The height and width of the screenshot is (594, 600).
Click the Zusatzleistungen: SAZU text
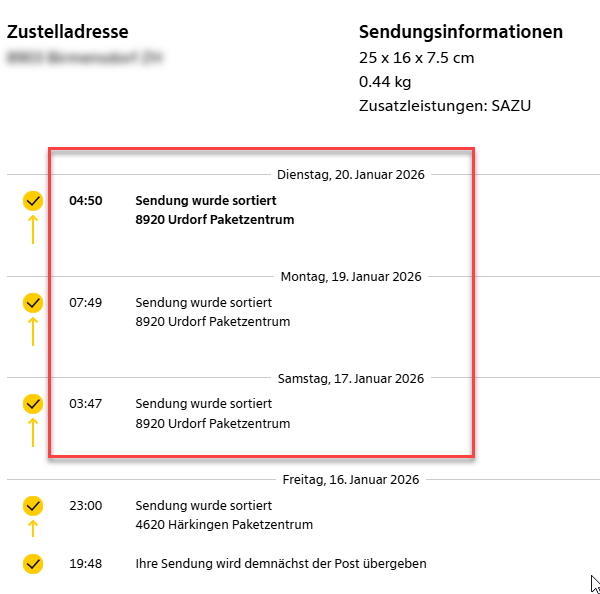tap(444, 106)
